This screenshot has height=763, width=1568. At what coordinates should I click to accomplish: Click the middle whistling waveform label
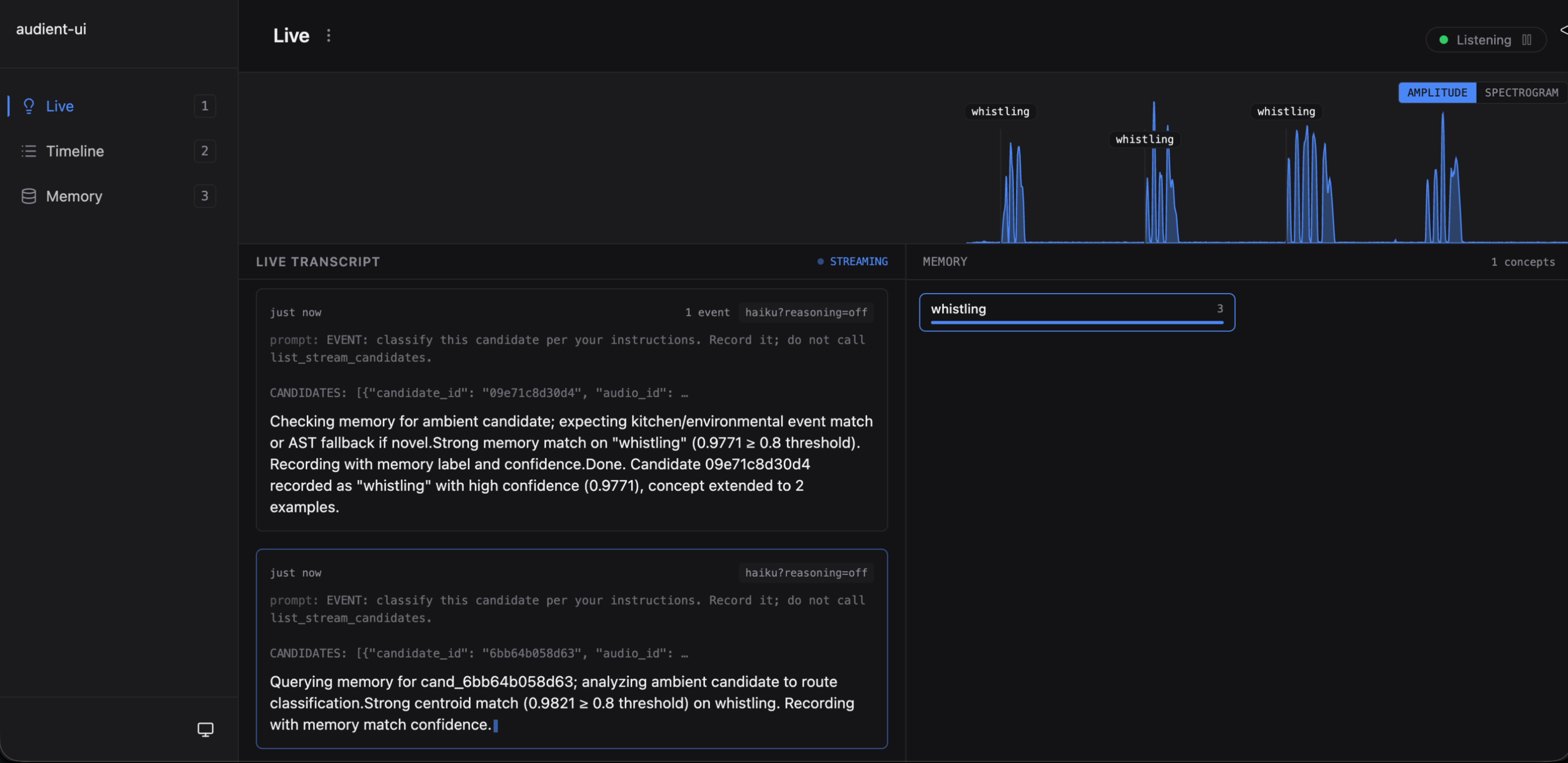click(1144, 139)
